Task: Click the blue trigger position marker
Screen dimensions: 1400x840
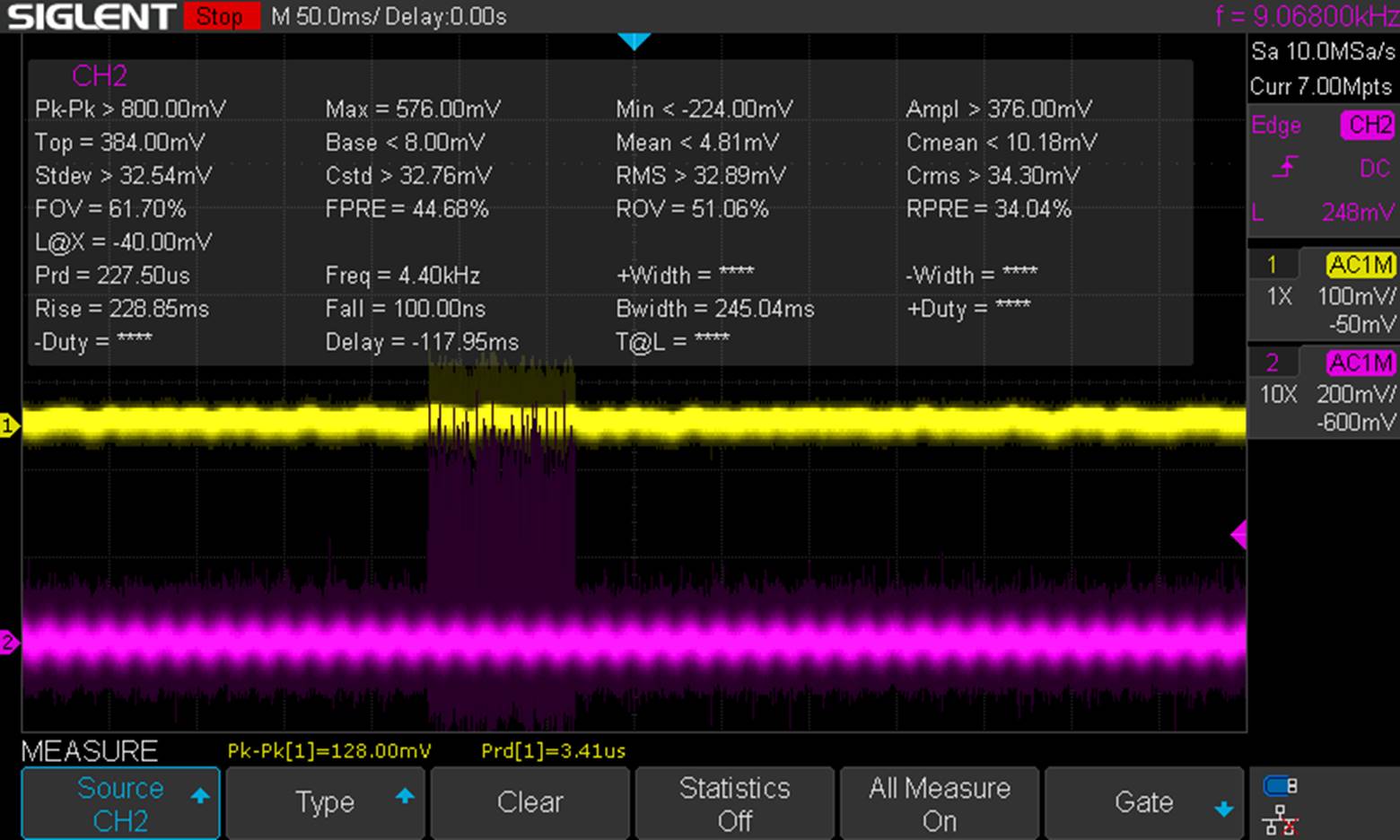Action: [634, 41]
